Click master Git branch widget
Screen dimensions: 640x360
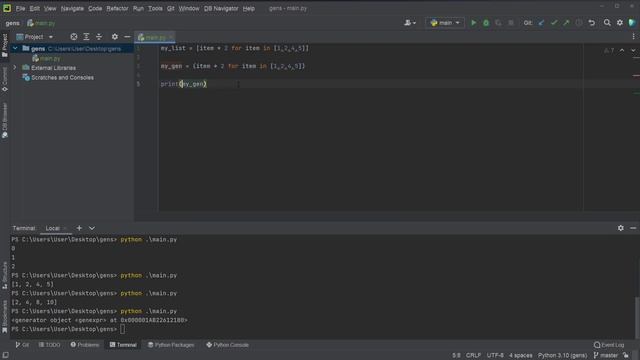[x=606, y=356]
